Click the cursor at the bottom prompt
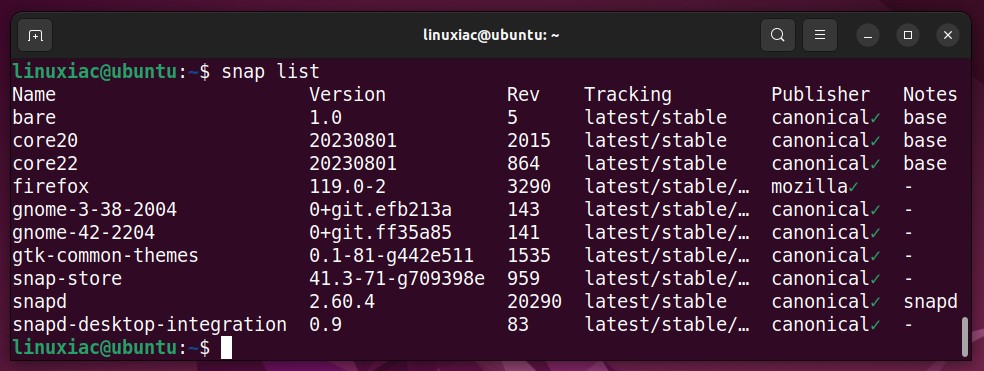984x371 pixels. pos(227,348)
